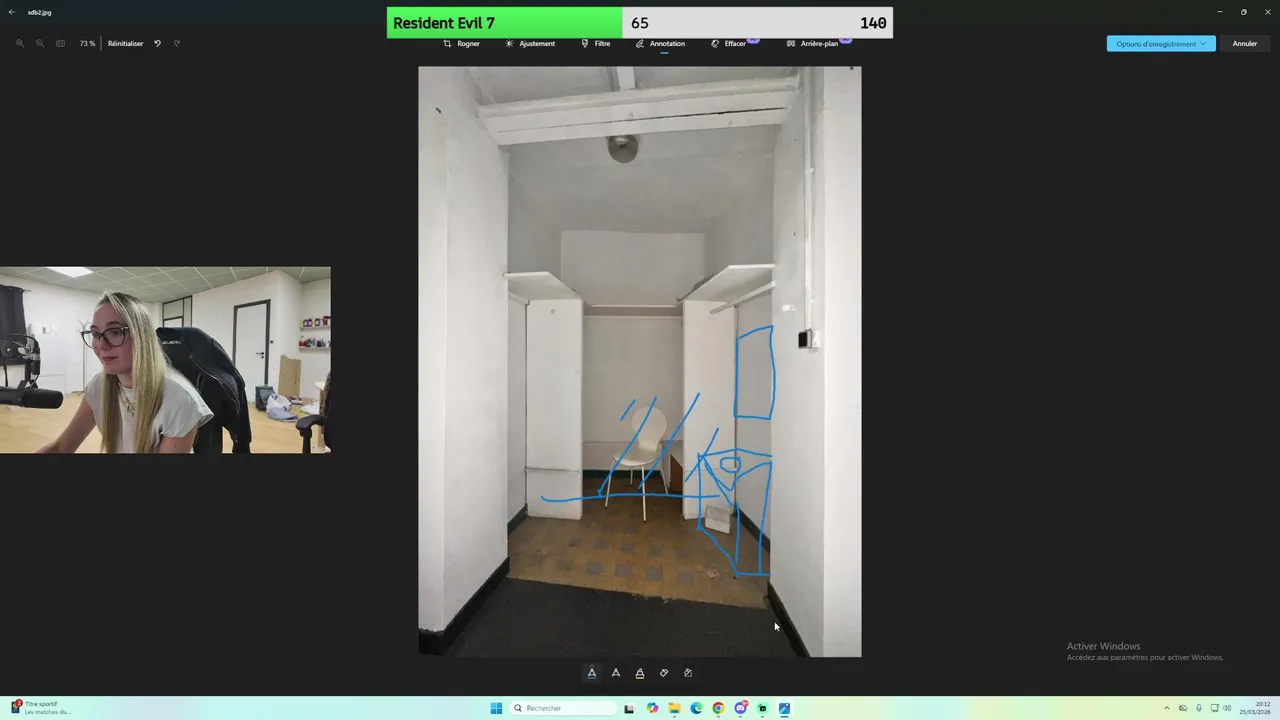Click the erase all strokes tool
The width and height of the screenshot is (1280, 720).
688,673
